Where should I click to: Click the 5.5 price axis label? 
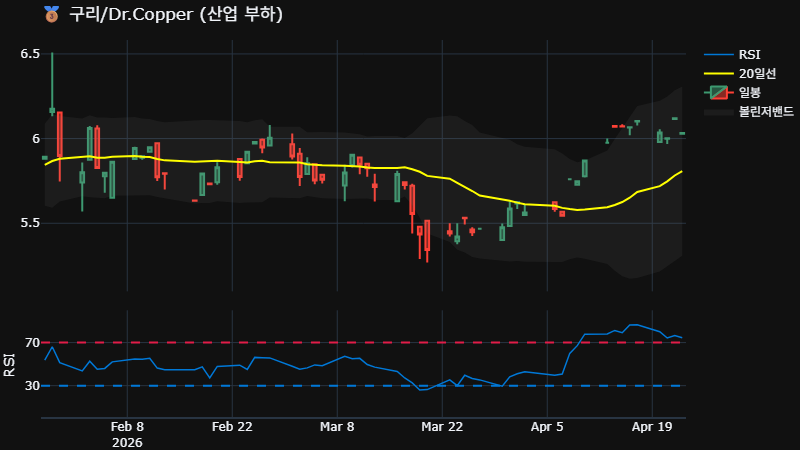tap(30, 222)
